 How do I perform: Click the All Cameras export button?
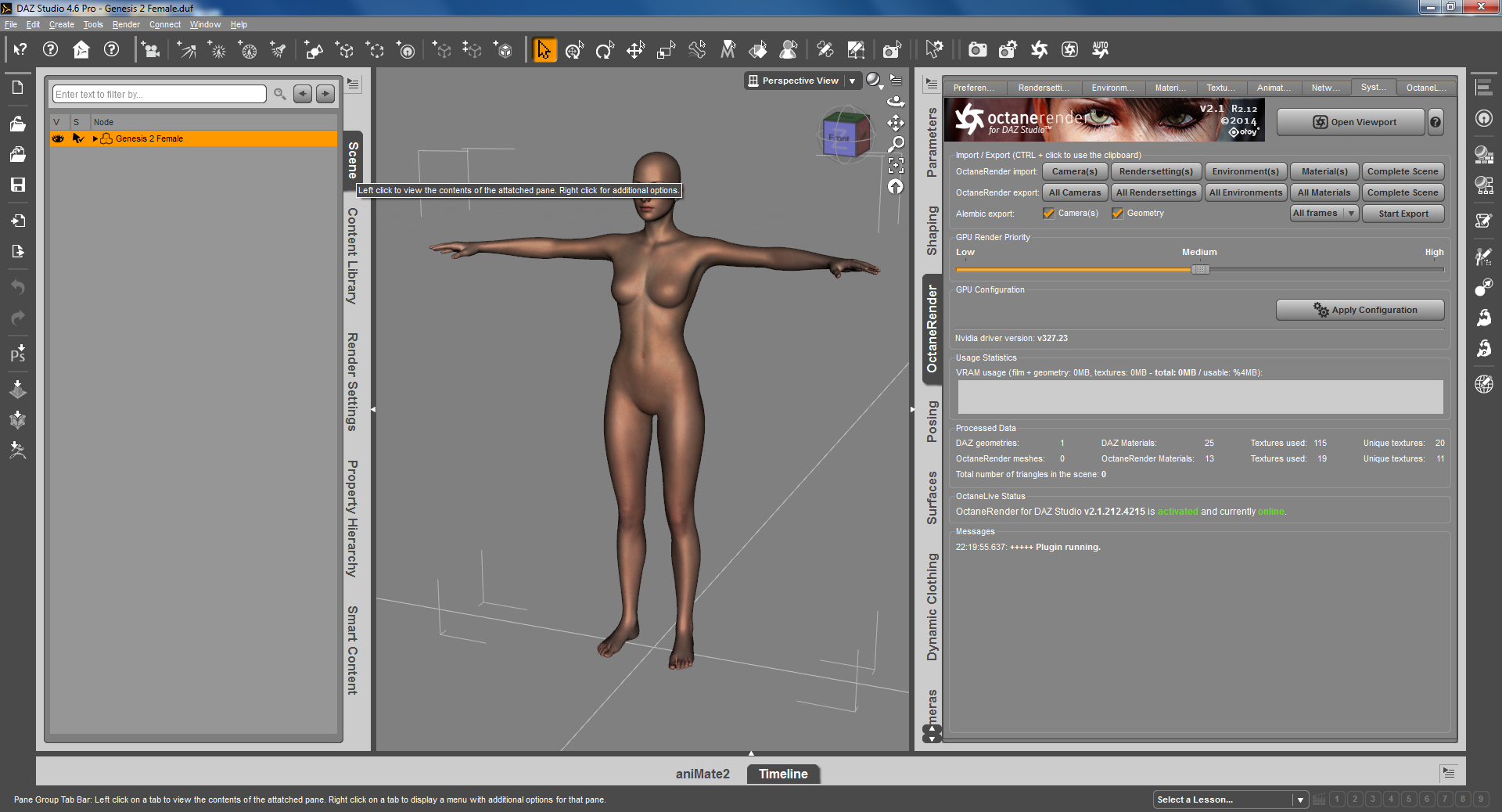[1075, 192]
